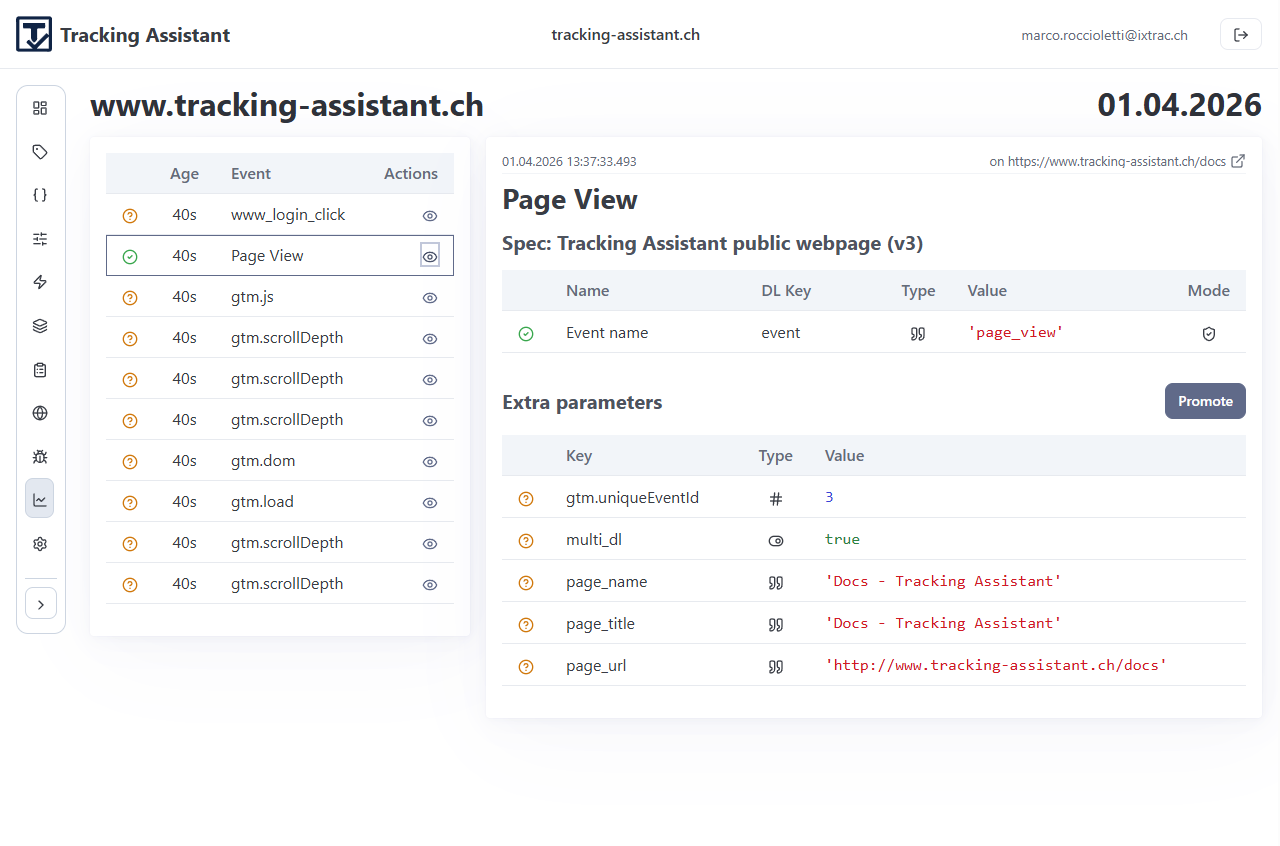Open the bug icon in sidebar
The width and height of the screenshot is (1280, 846).
(40, 457)
